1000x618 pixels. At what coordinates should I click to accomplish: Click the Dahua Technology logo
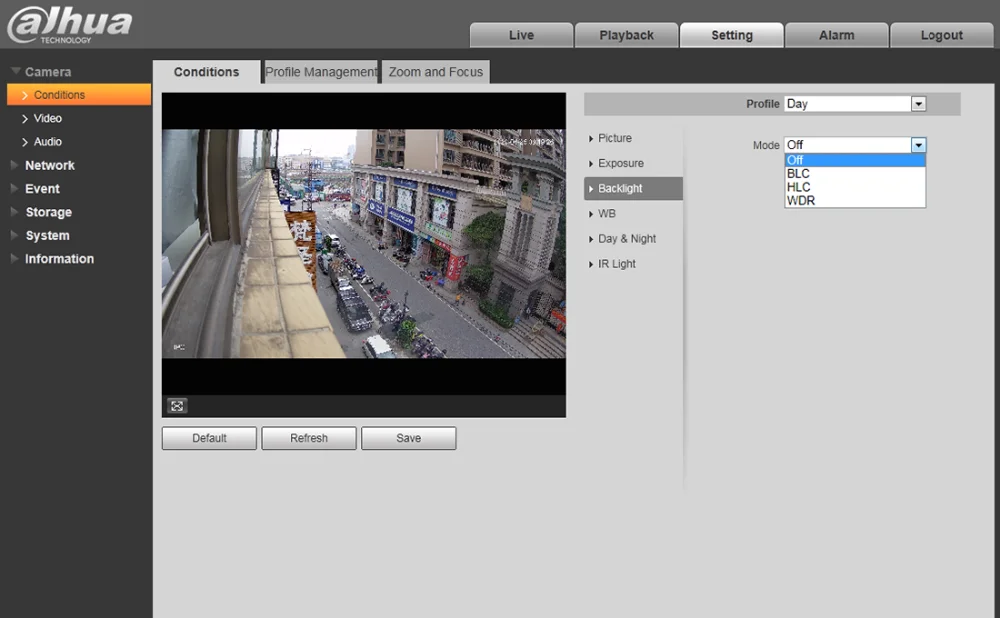[x=70, y=25]
